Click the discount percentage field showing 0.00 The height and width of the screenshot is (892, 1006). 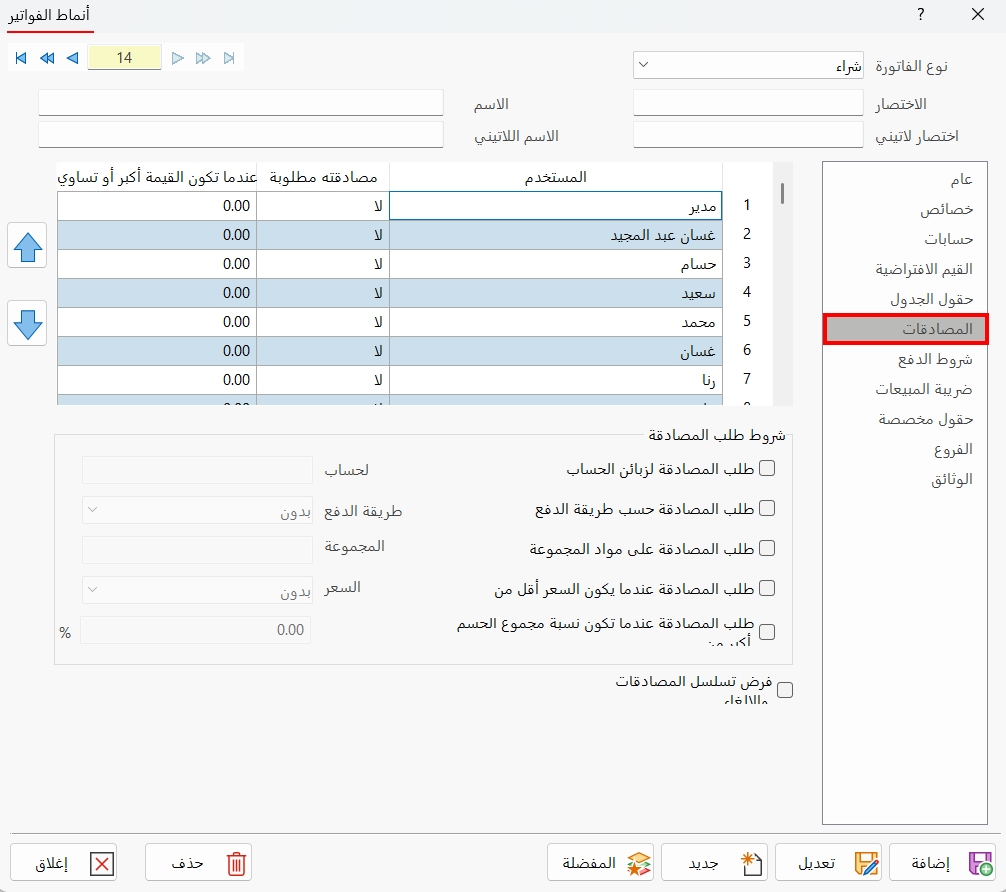196,630
